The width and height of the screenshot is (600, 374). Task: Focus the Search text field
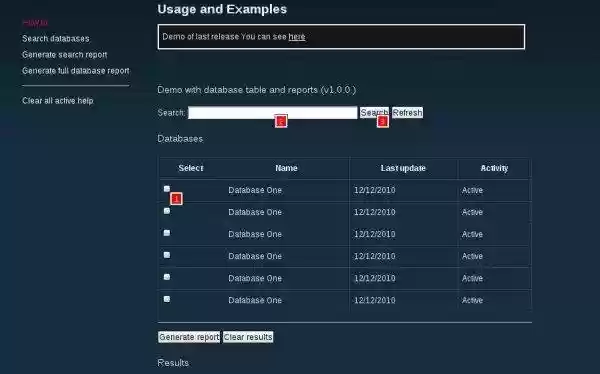[272, 113]
